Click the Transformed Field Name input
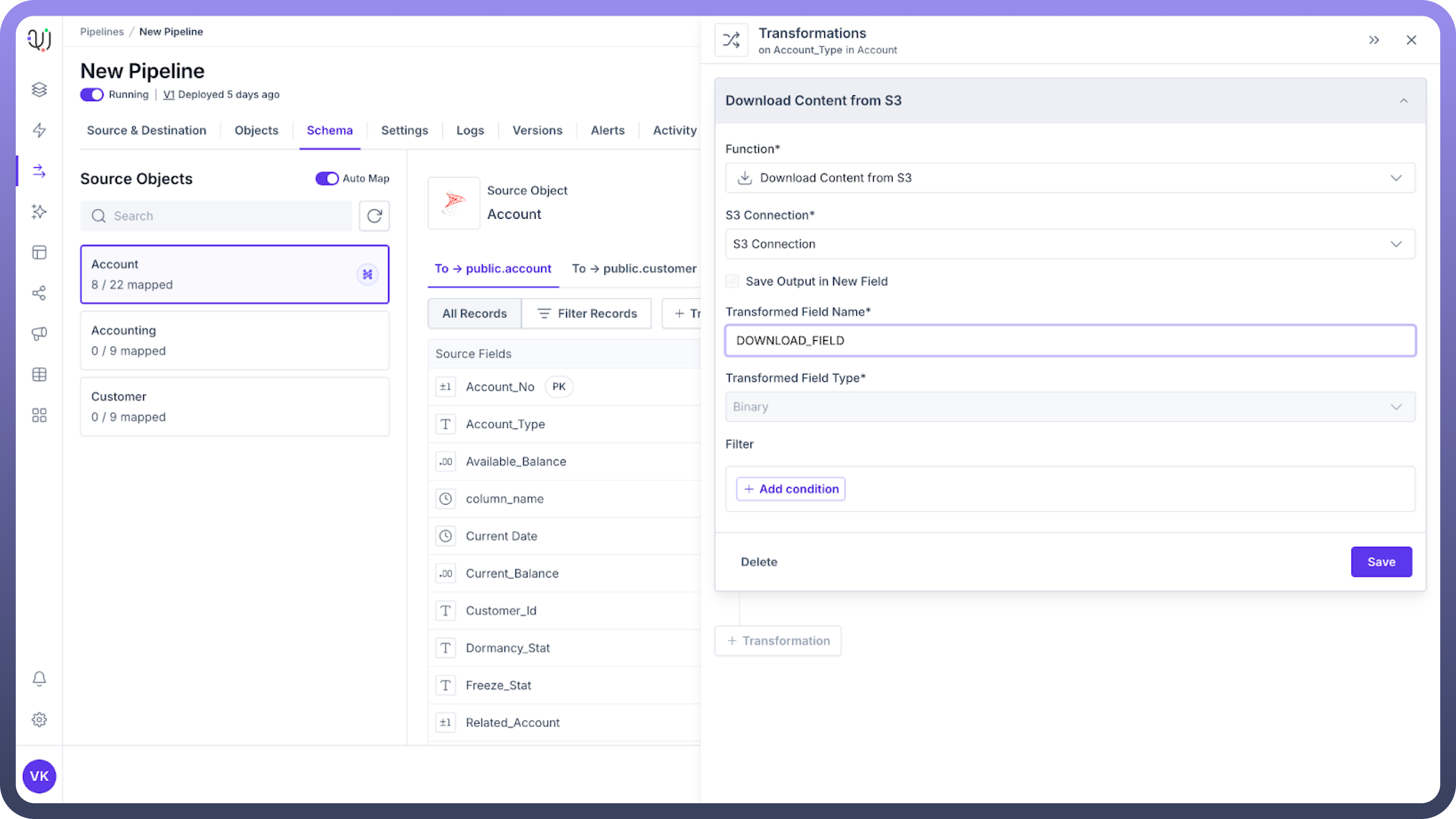This screenshot has width=1456, height=819. pyautogui.click(x=1070, y=340)
